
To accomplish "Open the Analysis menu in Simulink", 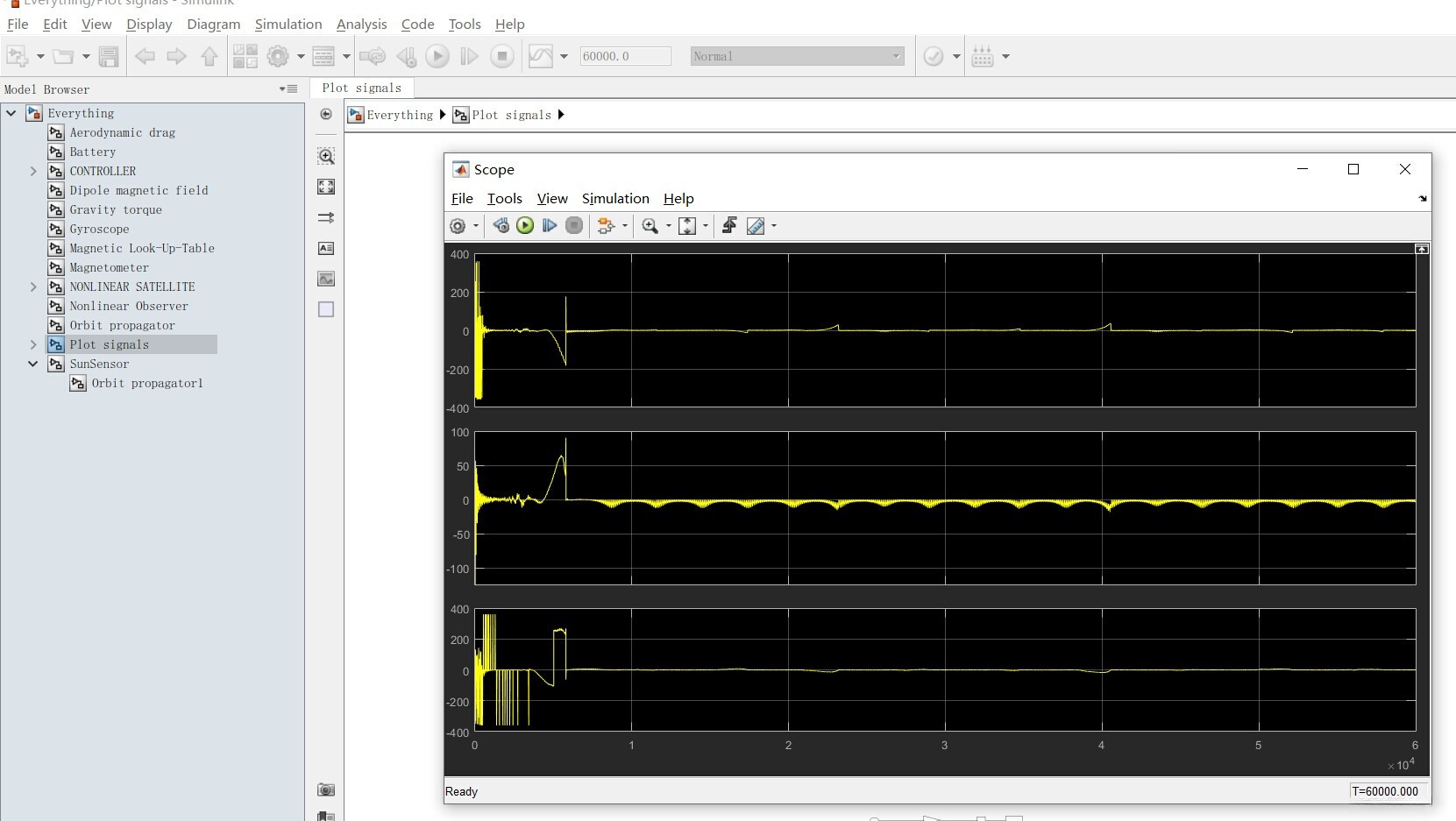I will coord(361,25).
